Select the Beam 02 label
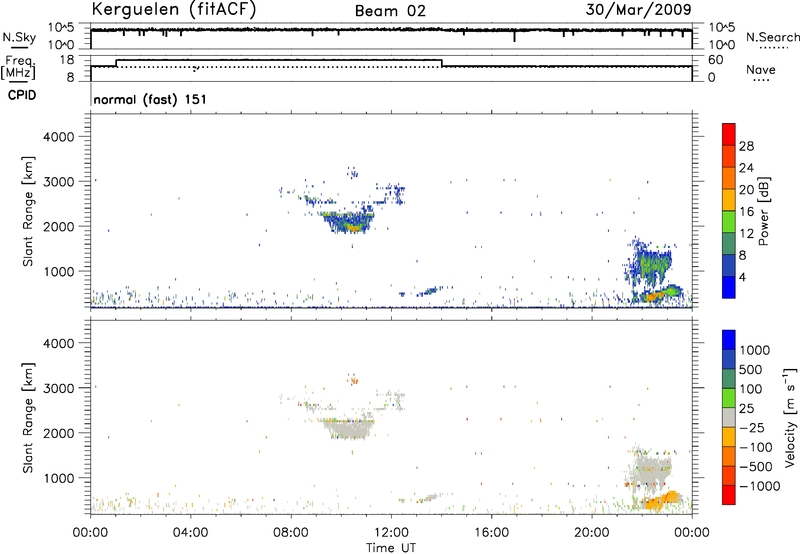Screen dimensions: 800x554 tap(390, 11)
